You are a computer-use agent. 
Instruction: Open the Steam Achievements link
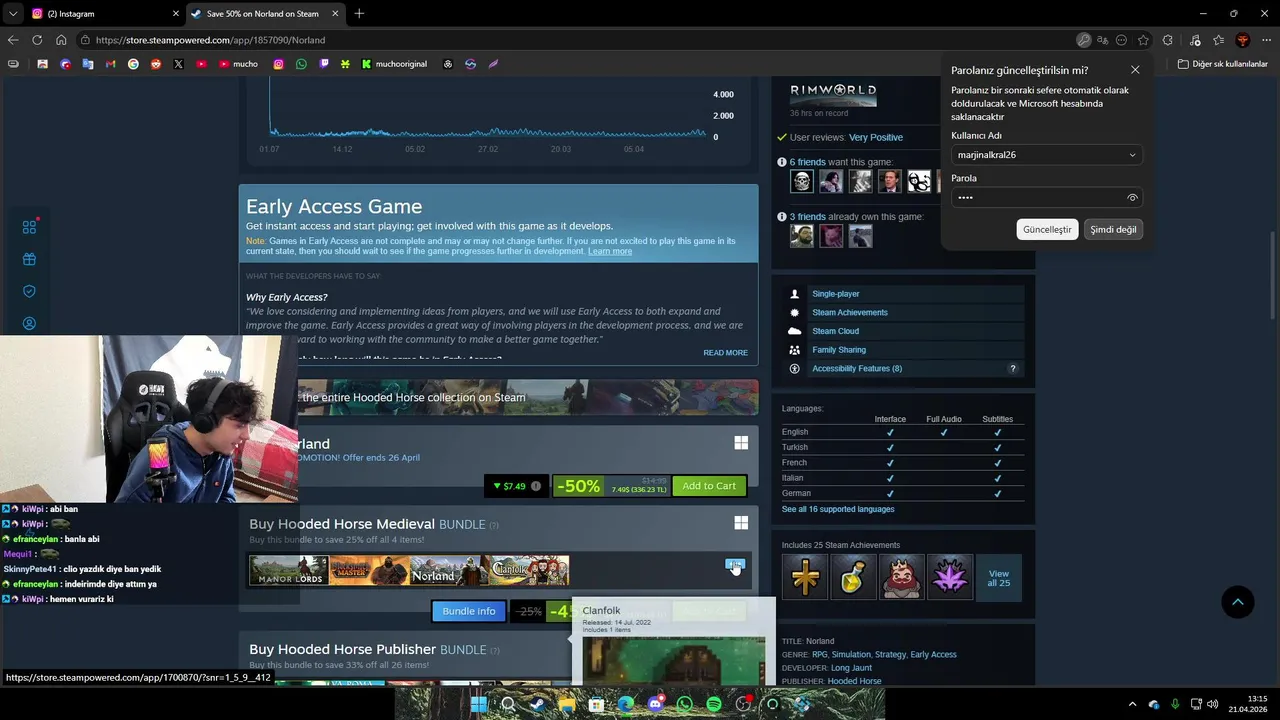850,313
